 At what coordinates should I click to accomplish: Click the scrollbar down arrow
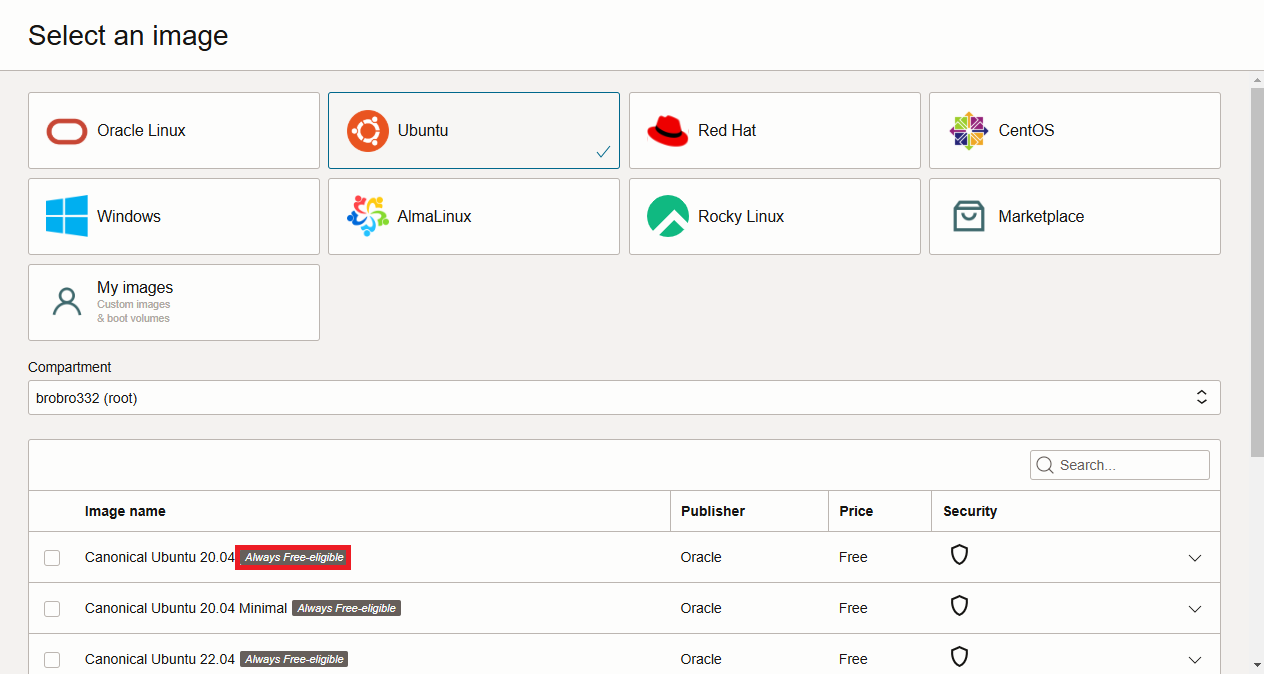pyautogui.click(x=1257, y=664)
